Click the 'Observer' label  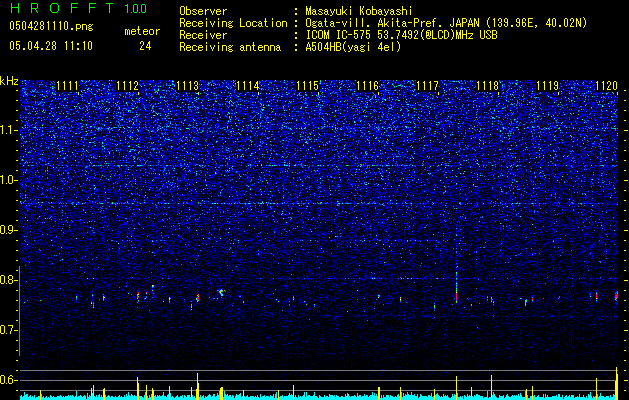point(203,11)
